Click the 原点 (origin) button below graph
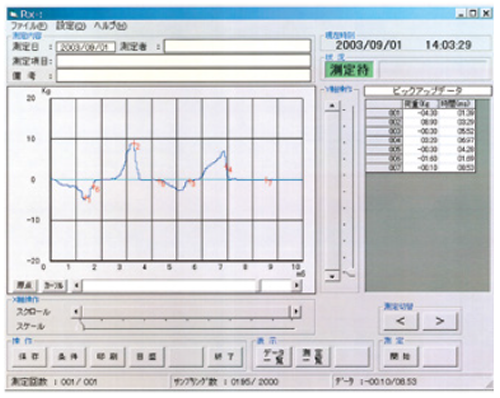This screenshot has width=500, height=398. 25,286
